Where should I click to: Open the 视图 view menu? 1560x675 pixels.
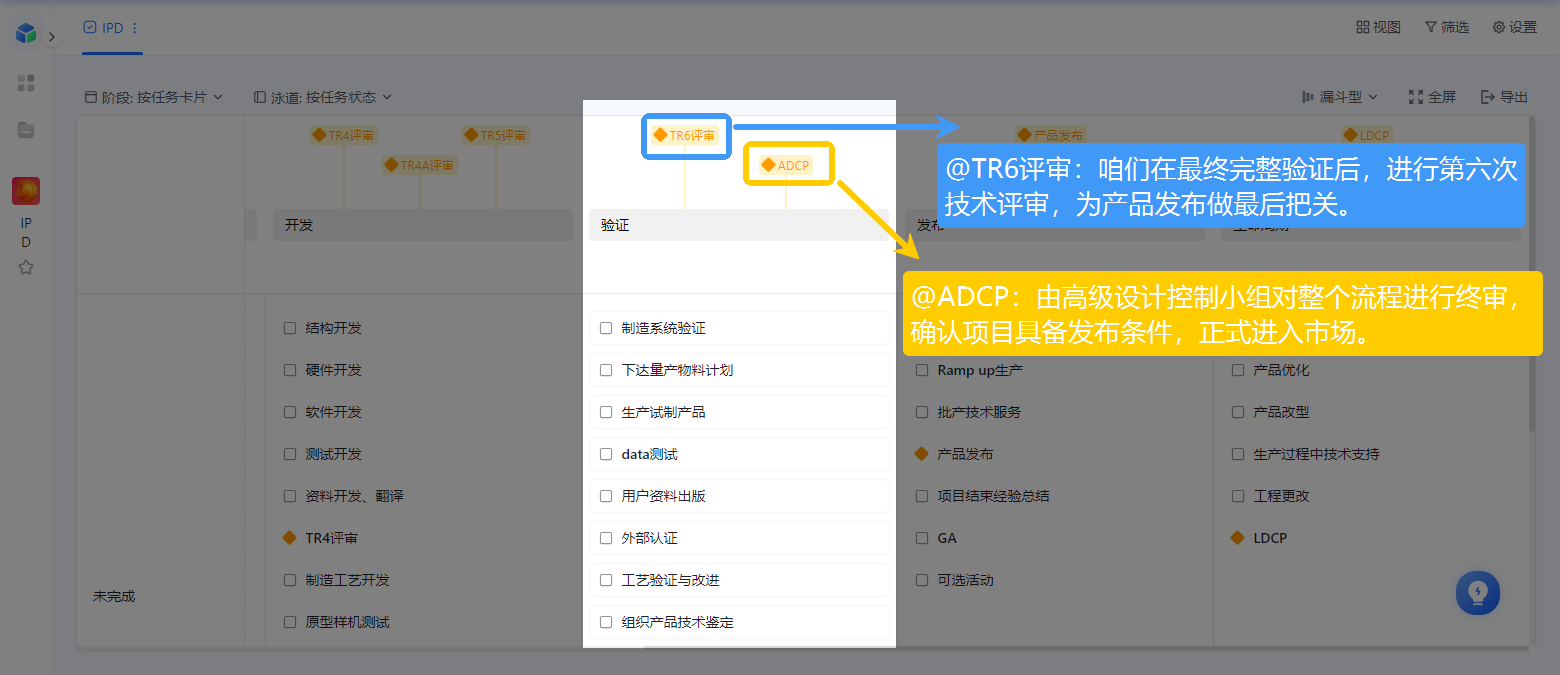tap(1378, 27)
